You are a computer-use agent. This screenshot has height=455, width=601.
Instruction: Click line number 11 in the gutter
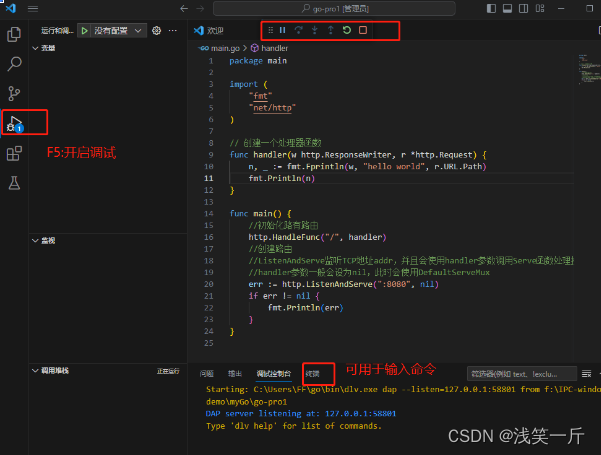point(209,178)
